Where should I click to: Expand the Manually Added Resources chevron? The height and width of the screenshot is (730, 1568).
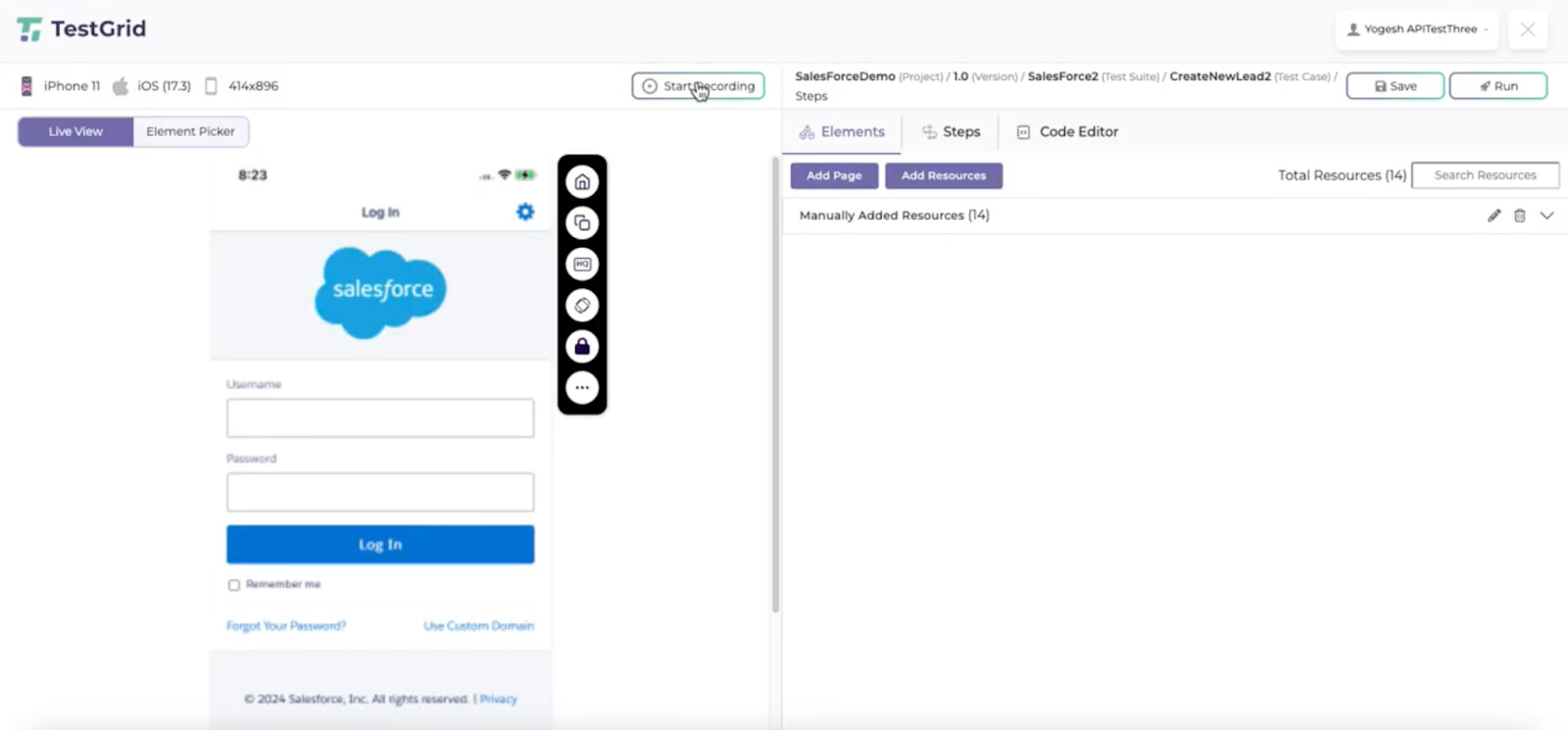pyautogui.click(x=1546, y=216)
